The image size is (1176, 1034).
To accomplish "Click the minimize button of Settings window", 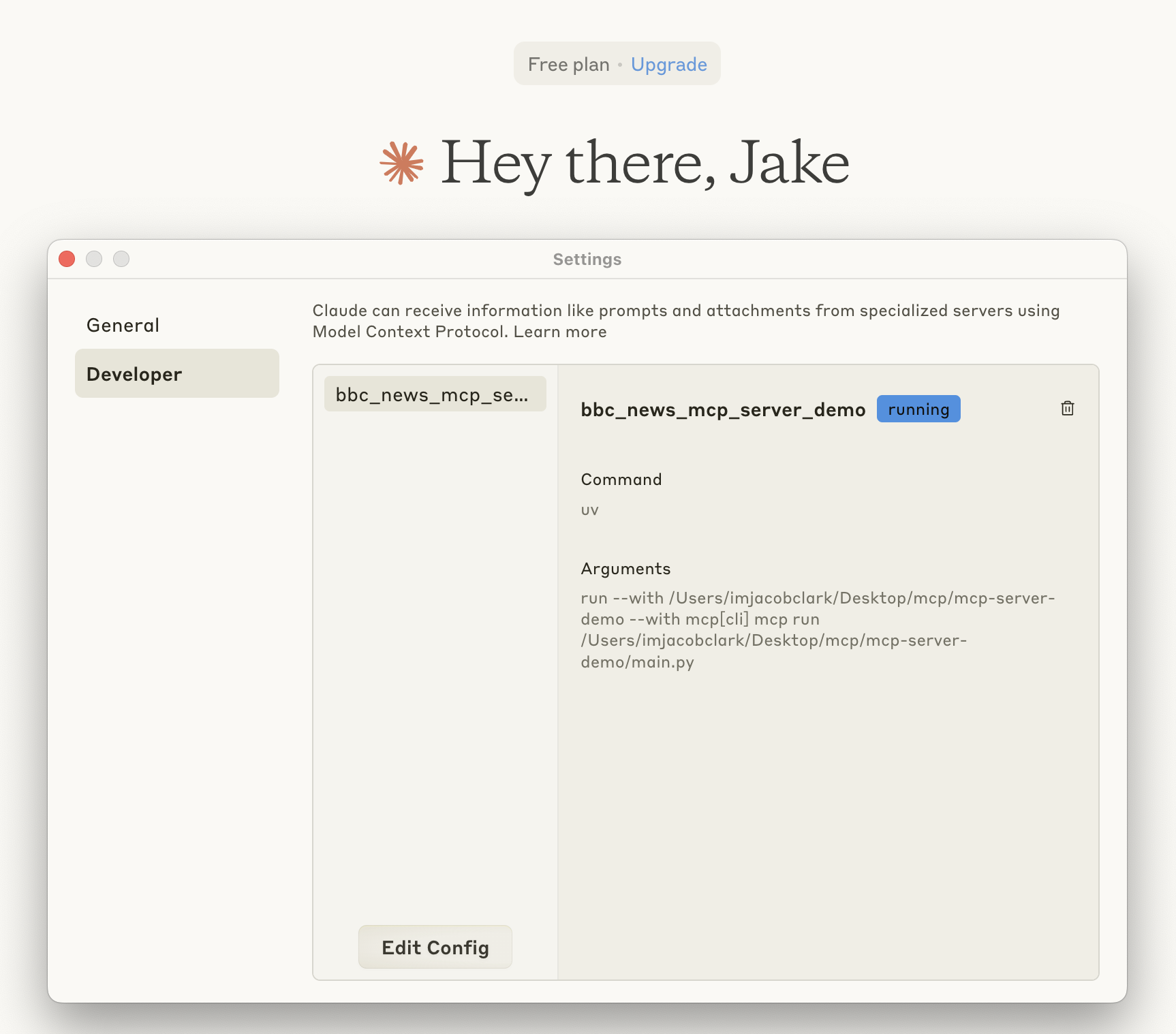I will click(94, 259).
